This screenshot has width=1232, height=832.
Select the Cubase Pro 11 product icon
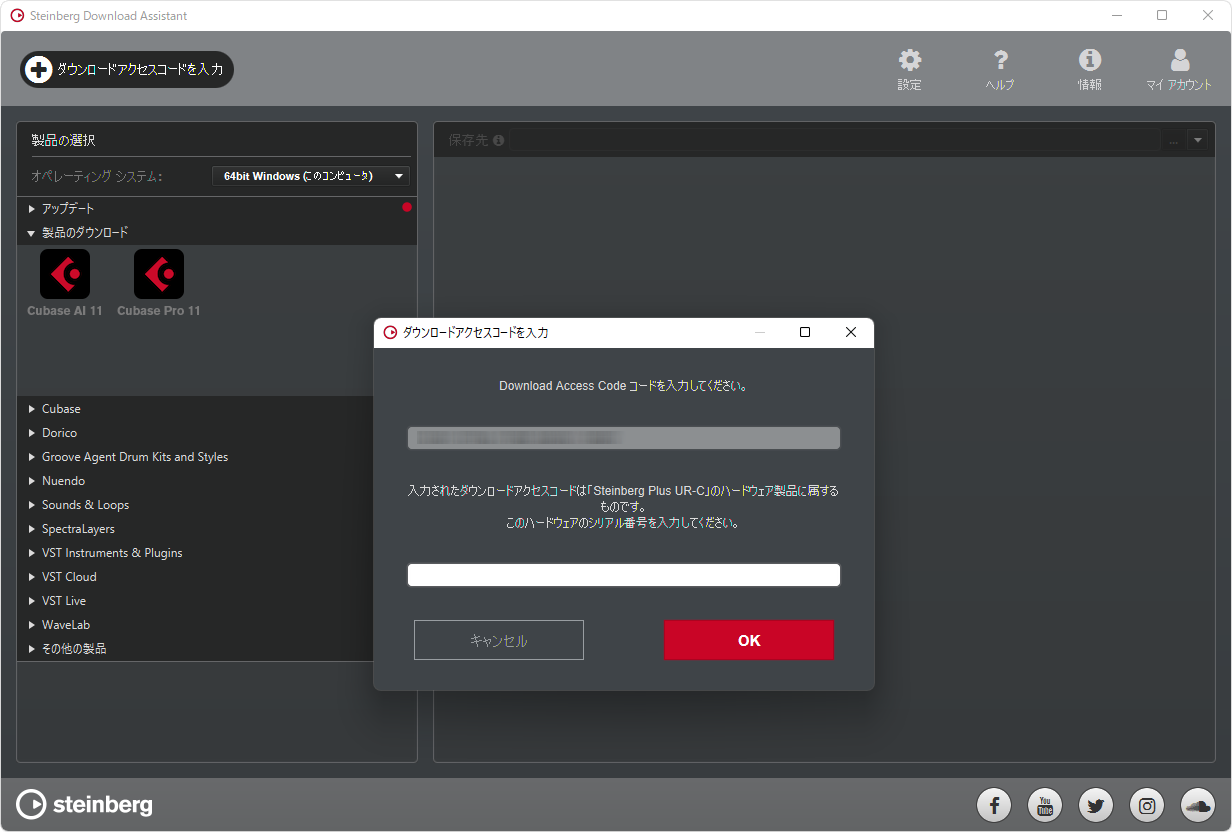click(x=159, y=274)
